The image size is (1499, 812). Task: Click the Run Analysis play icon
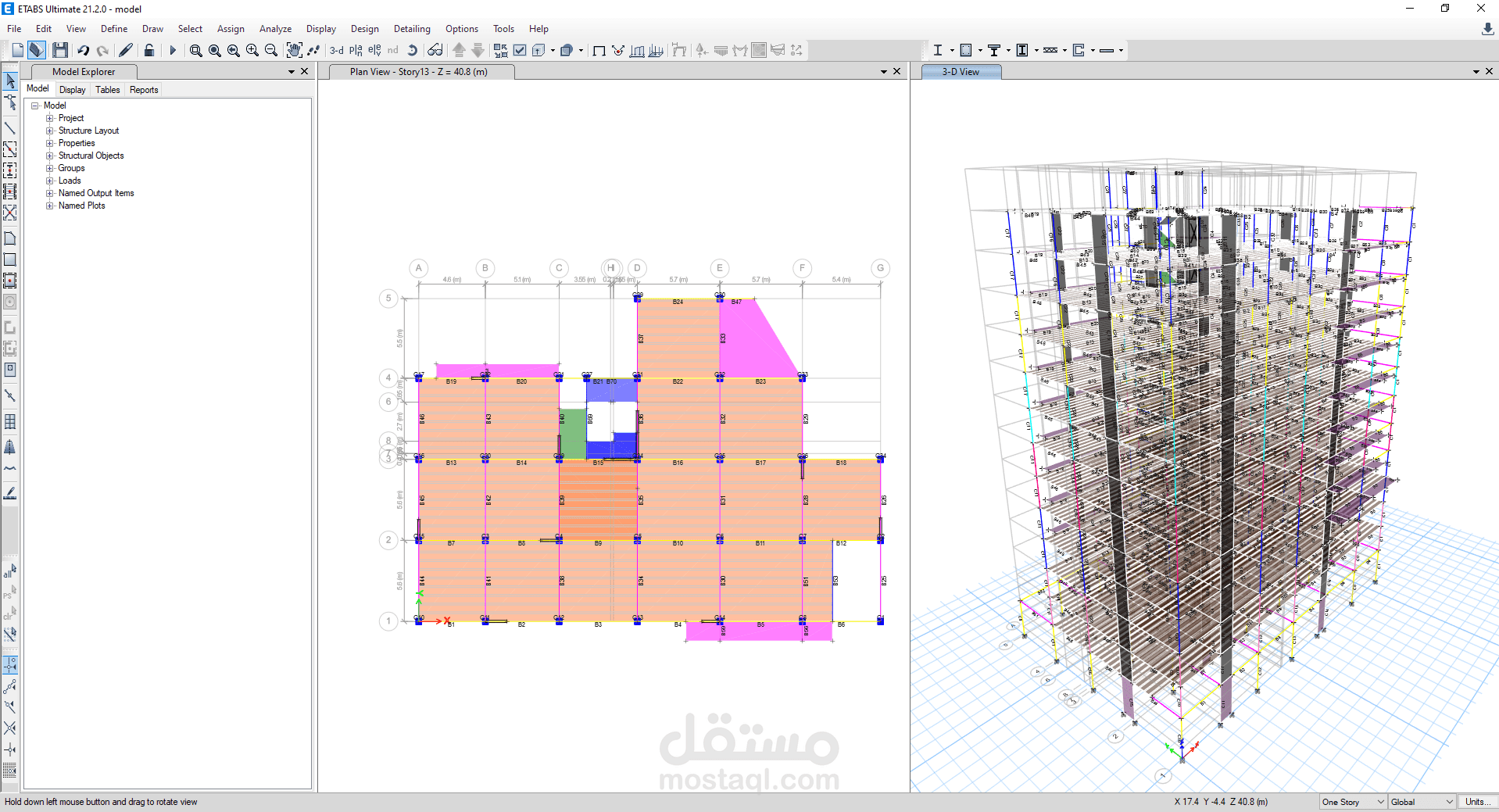[173, 50]
